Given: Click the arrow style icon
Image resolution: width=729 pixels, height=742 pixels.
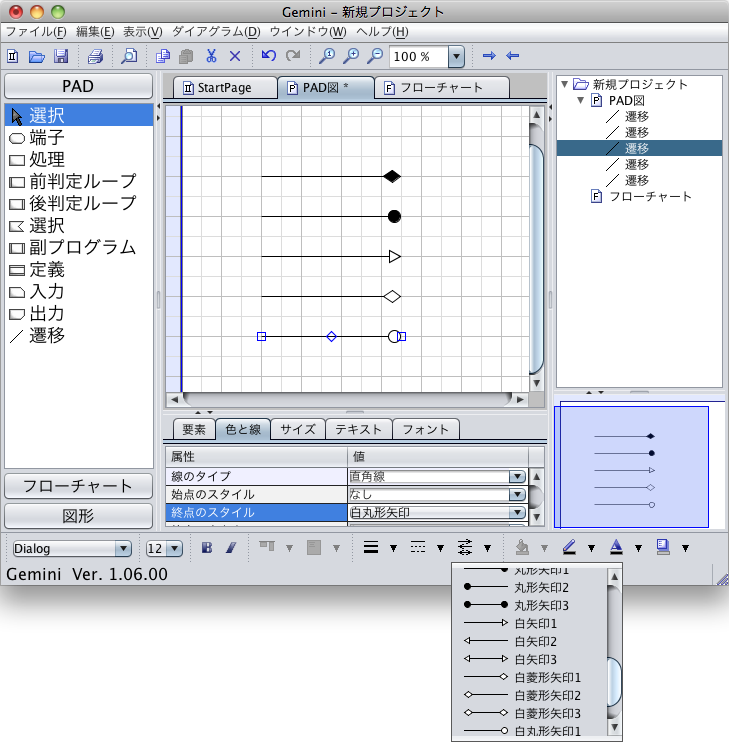Looking at the screenshot, I should pos(465,548).
